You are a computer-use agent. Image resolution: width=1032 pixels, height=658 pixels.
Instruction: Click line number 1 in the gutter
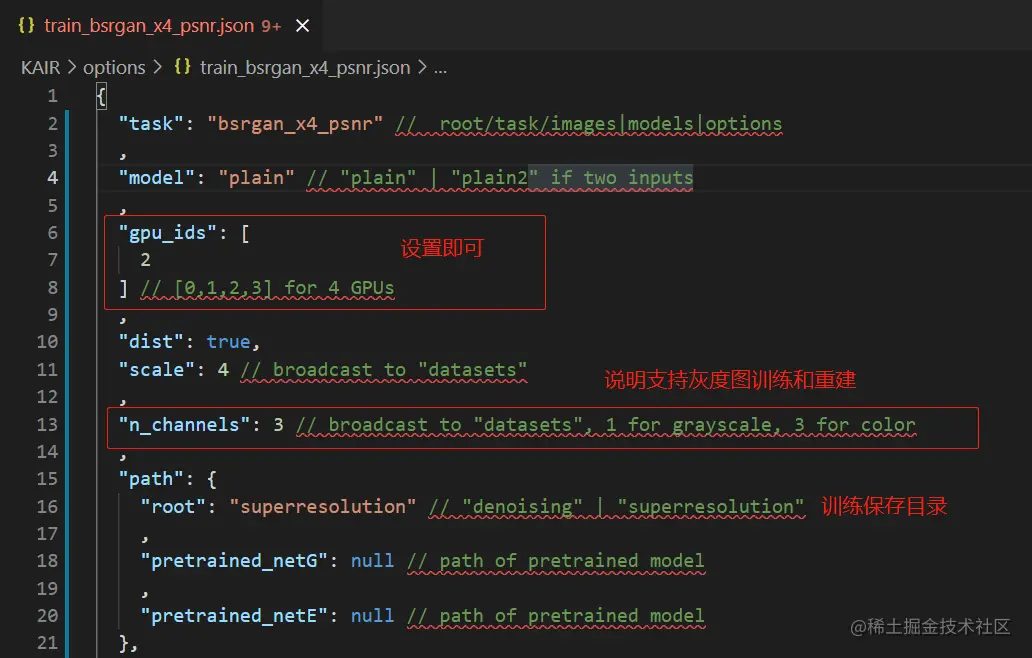pyautogui.click(x=53, y=96)
